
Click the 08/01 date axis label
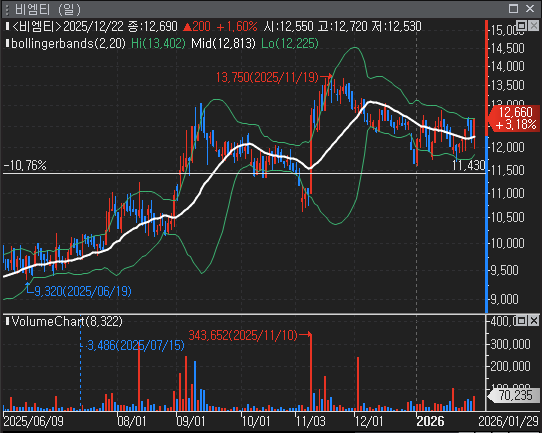tap(131, 421)
